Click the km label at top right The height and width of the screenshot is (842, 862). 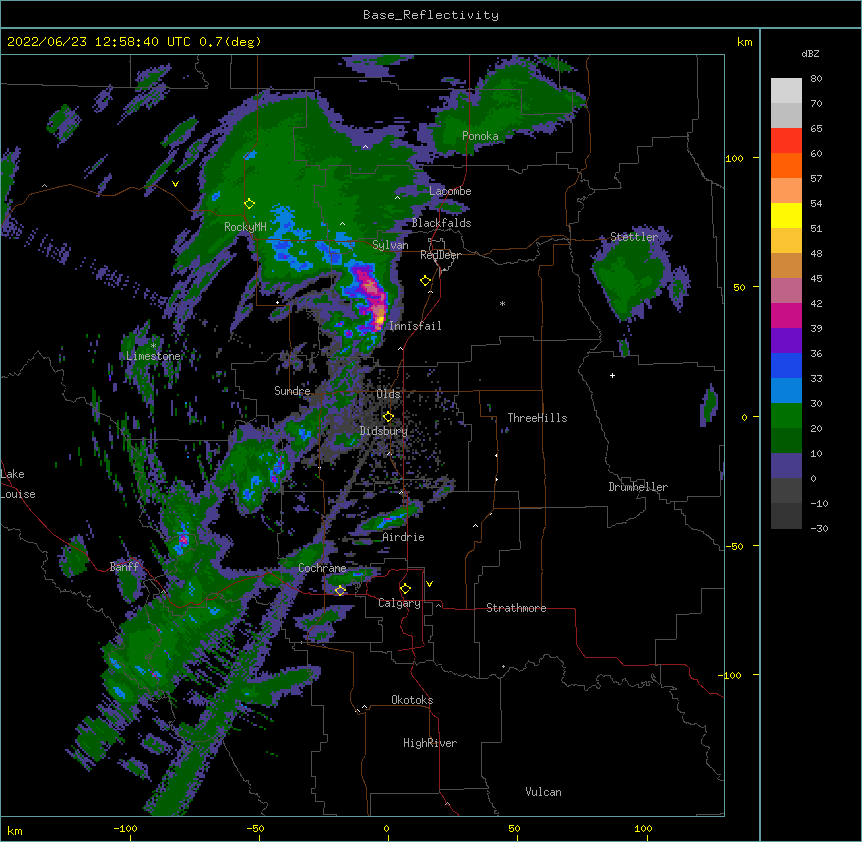coord(745,42)
